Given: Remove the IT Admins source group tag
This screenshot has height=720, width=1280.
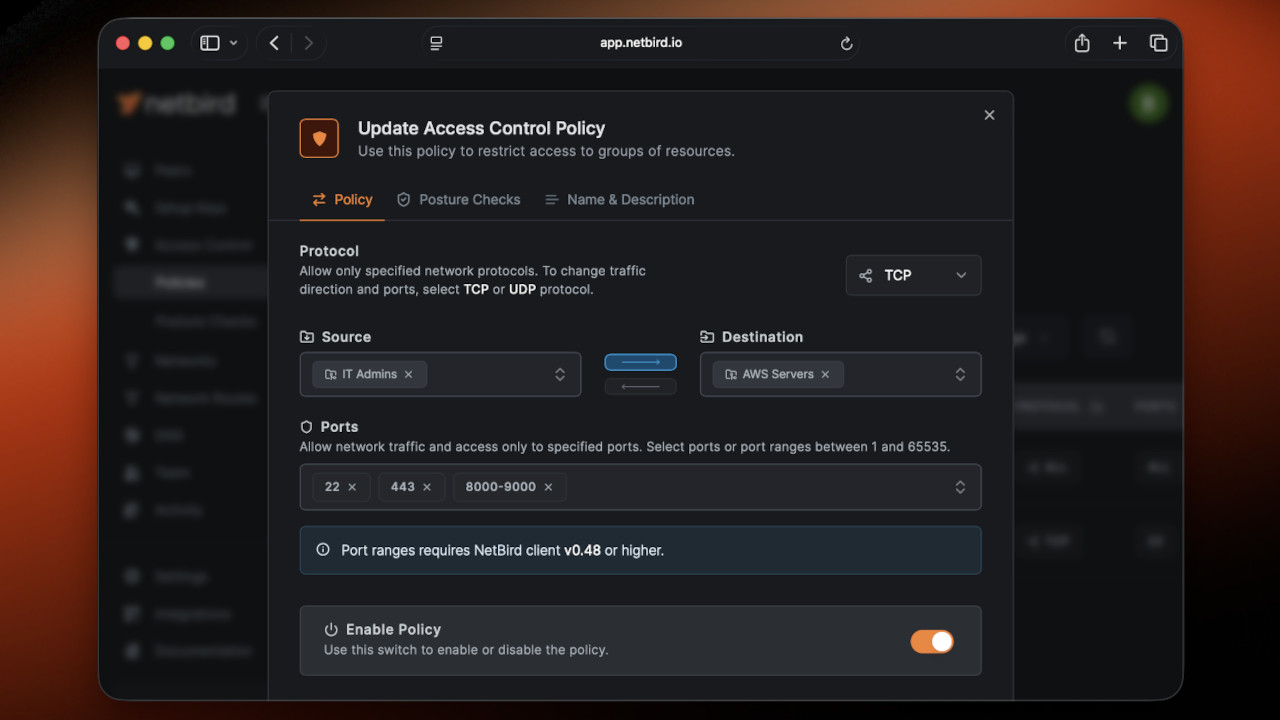Looking at the screenshot, I should (408, 374).
